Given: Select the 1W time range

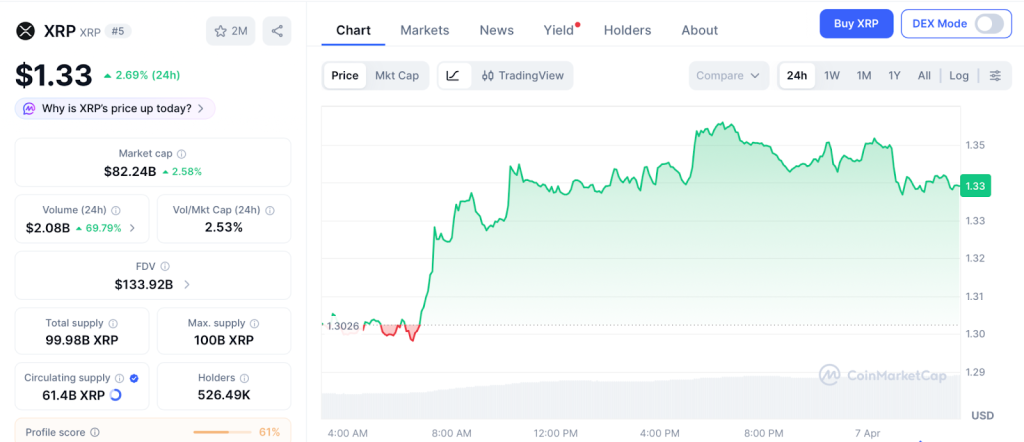Looking at the screenshot, I should tap(832, 76).
